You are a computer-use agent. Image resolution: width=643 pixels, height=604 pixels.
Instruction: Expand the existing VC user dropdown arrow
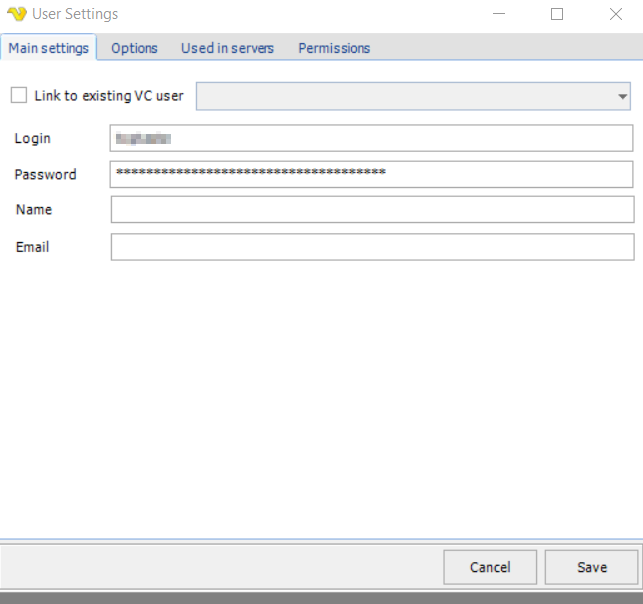pyautogui.click(x=623, y=96)
